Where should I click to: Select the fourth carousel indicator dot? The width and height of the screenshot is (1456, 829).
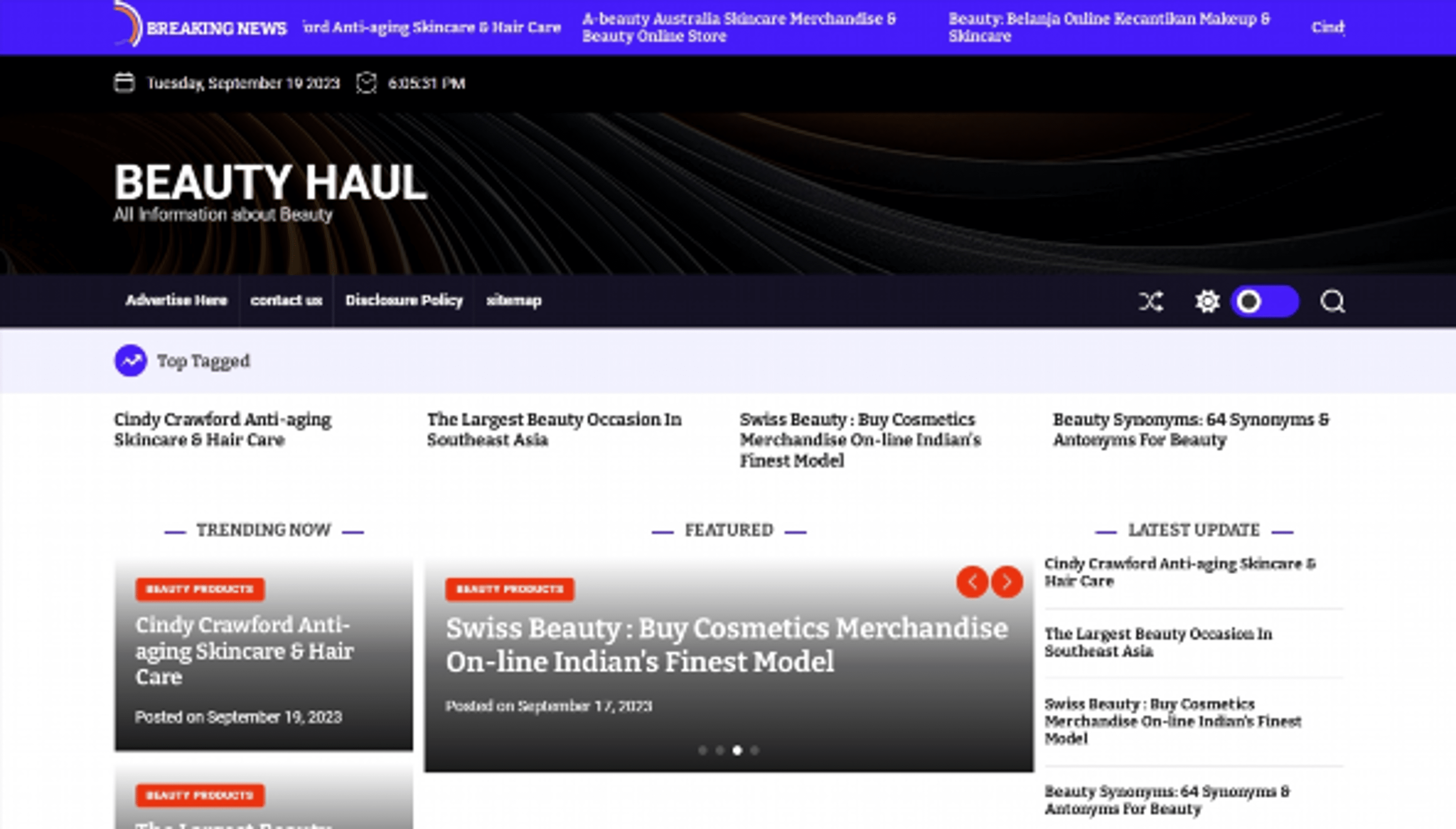click(x=756, y=751)
